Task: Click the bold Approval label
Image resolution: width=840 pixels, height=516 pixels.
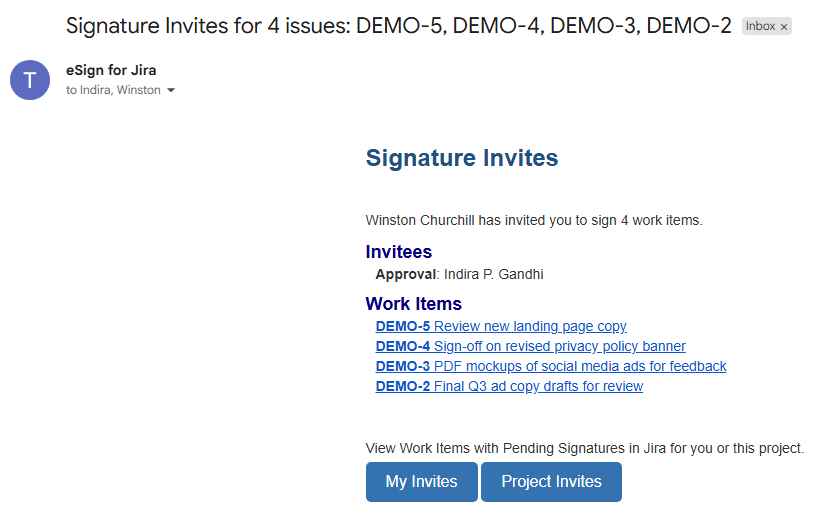Action: point(406,274)
